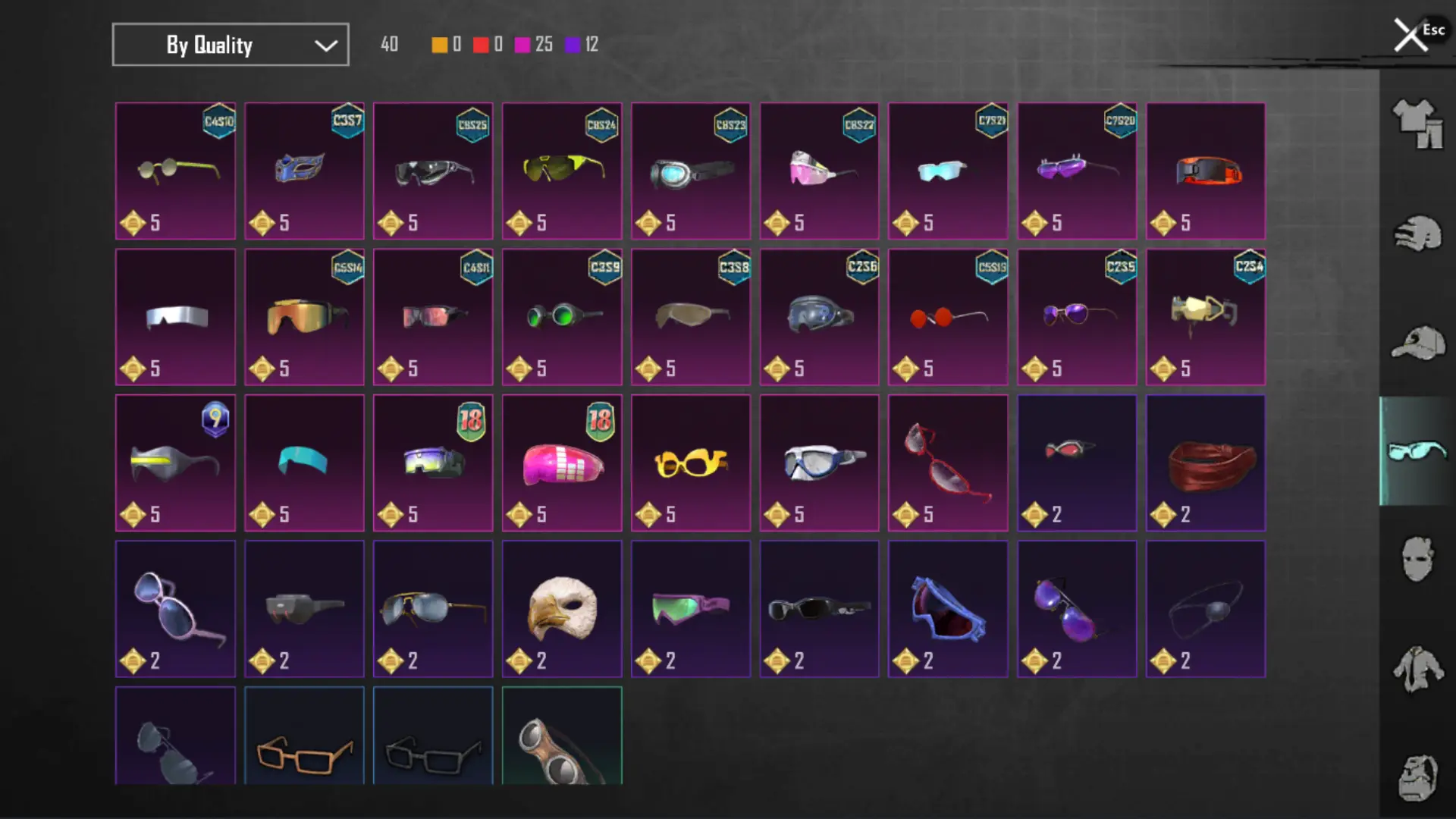Screen dimensions: 1456x819
Task: Select the gorilla head category icon
Action: [x=1417, y=777]
